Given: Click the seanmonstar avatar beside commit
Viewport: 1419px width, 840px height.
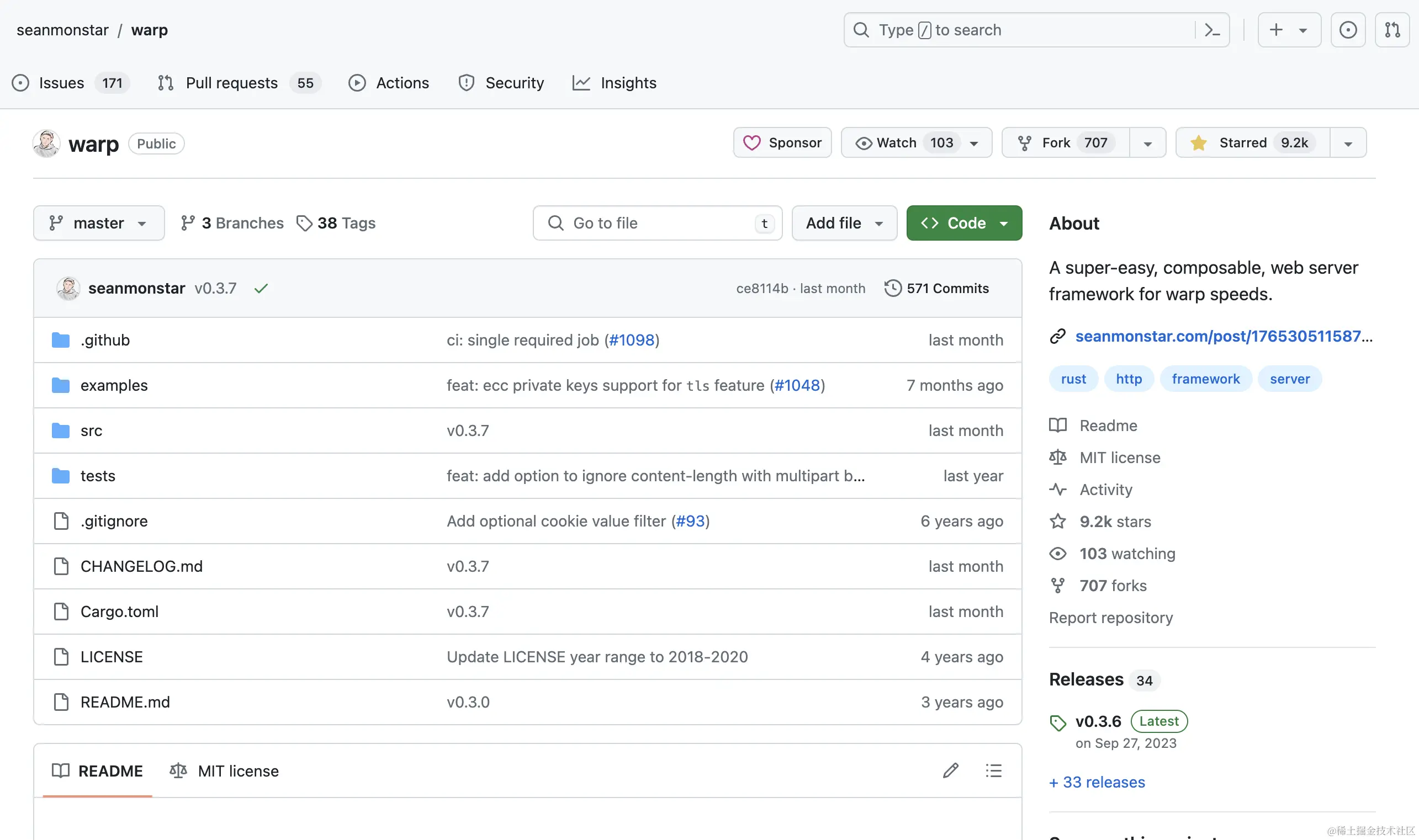Looking at the screenshot, I should pos(68,289).
